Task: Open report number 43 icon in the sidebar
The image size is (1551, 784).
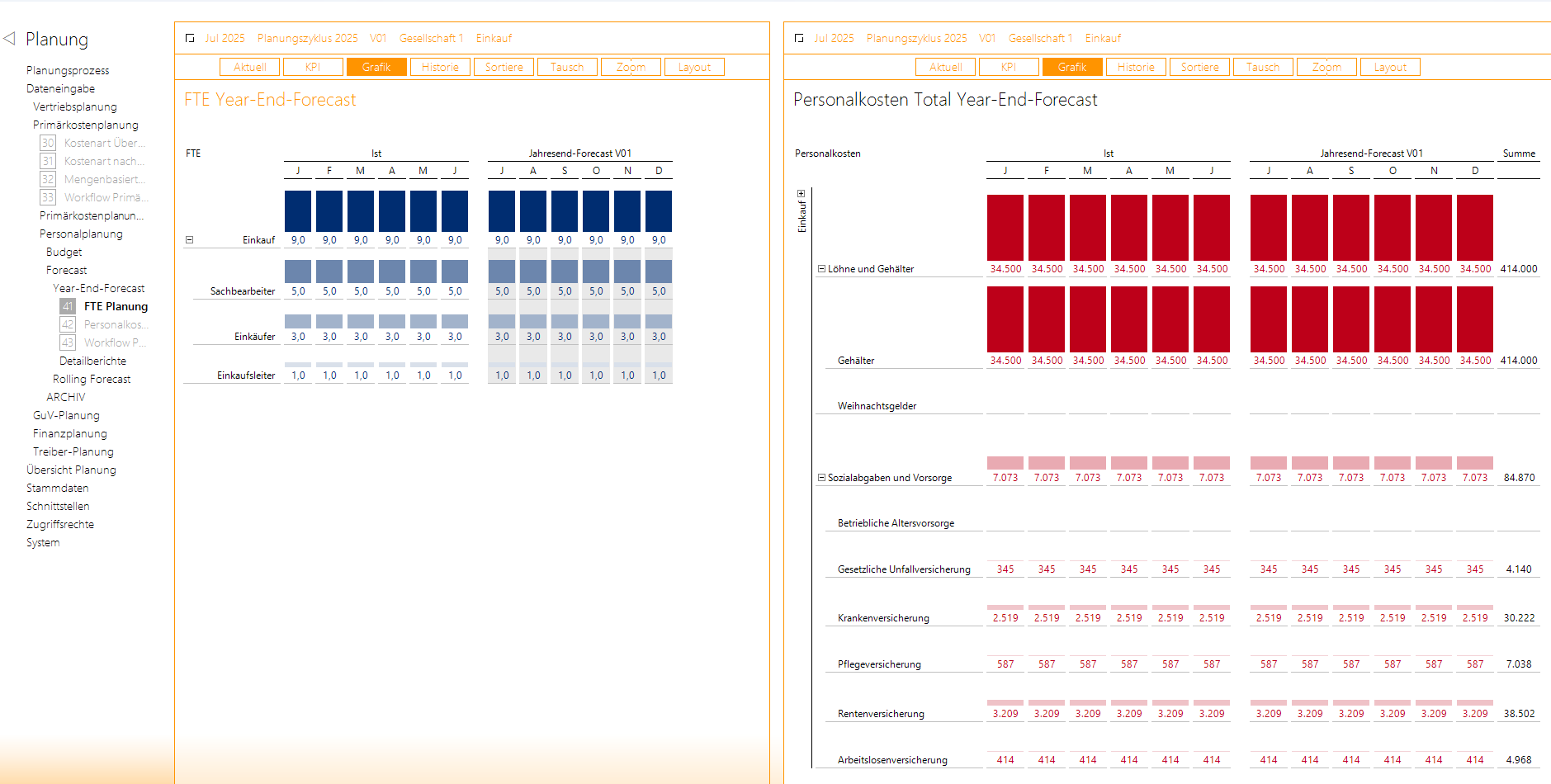Action: point(68,342)
